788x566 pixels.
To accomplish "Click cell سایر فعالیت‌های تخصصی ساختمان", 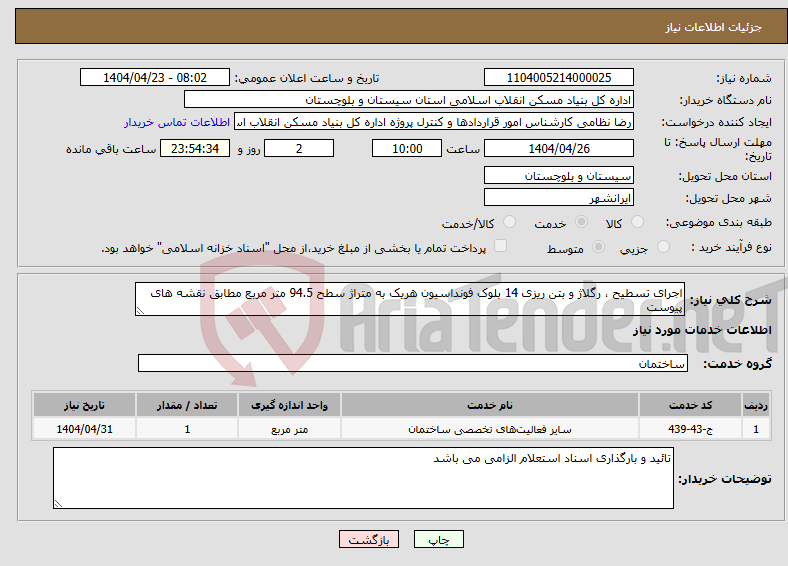I will pos(490,429).
